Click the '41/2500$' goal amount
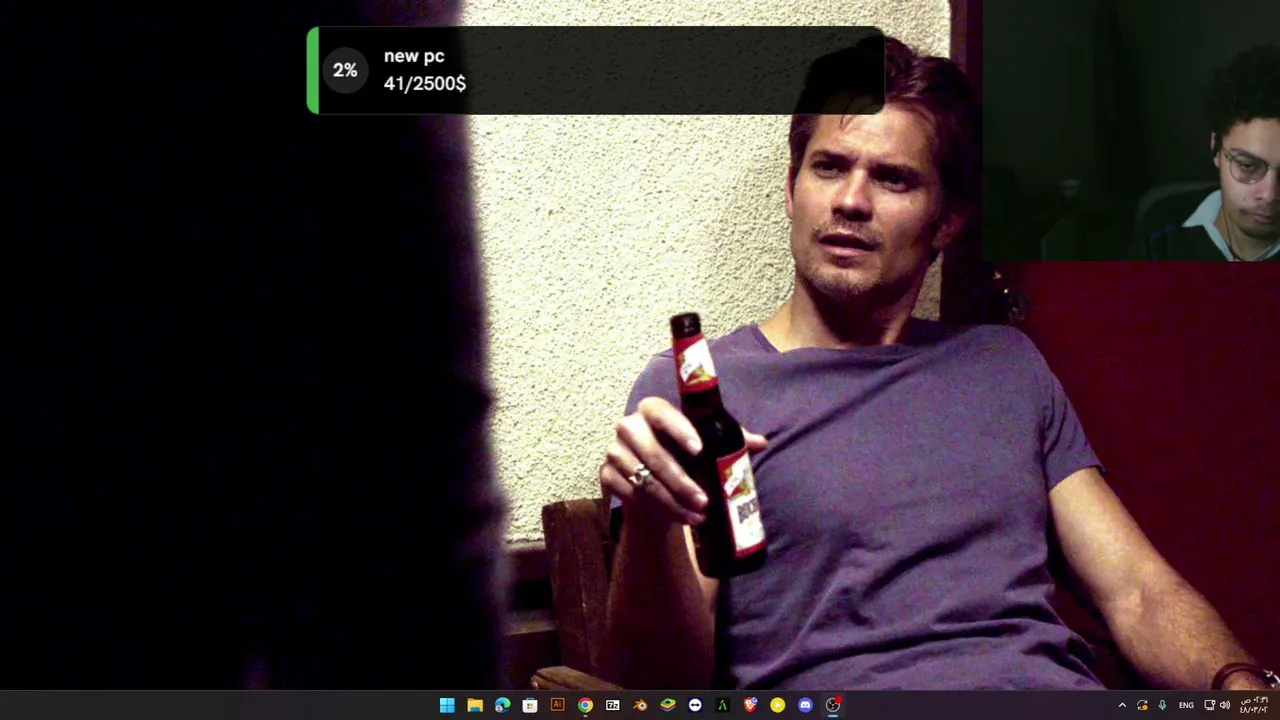1280x720 pixels. pyautogui.click(x=425, y=84)
